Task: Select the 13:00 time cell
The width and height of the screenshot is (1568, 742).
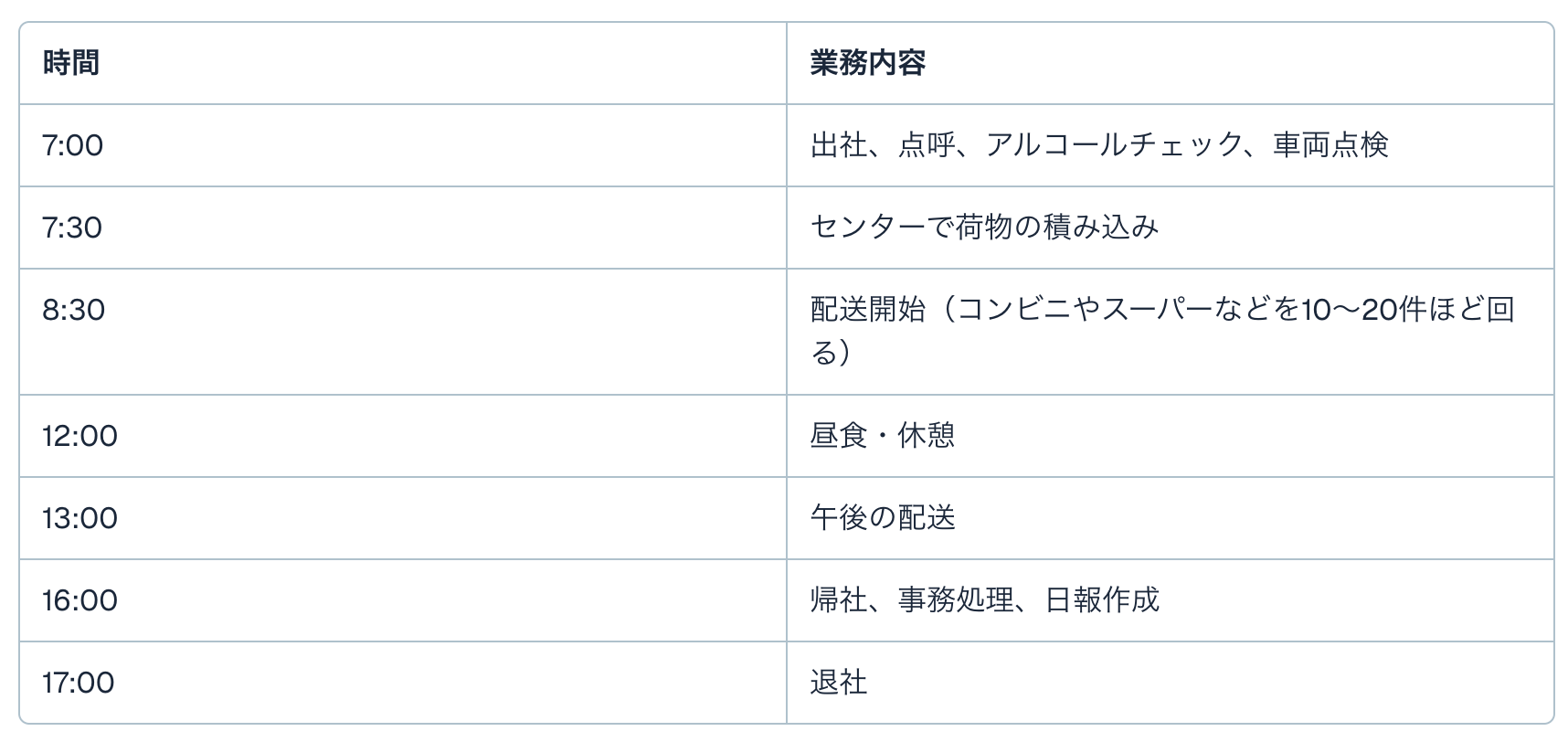Action: click(x=79, y=518)
